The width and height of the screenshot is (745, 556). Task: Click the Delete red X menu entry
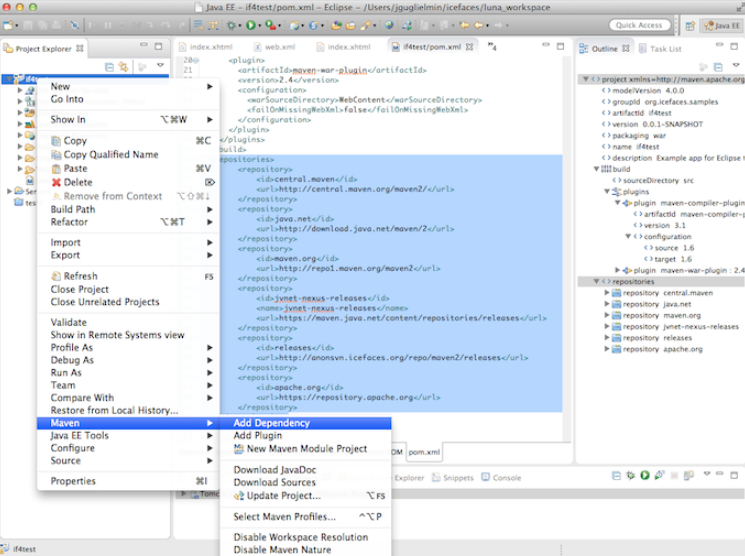tap(77, 182)
